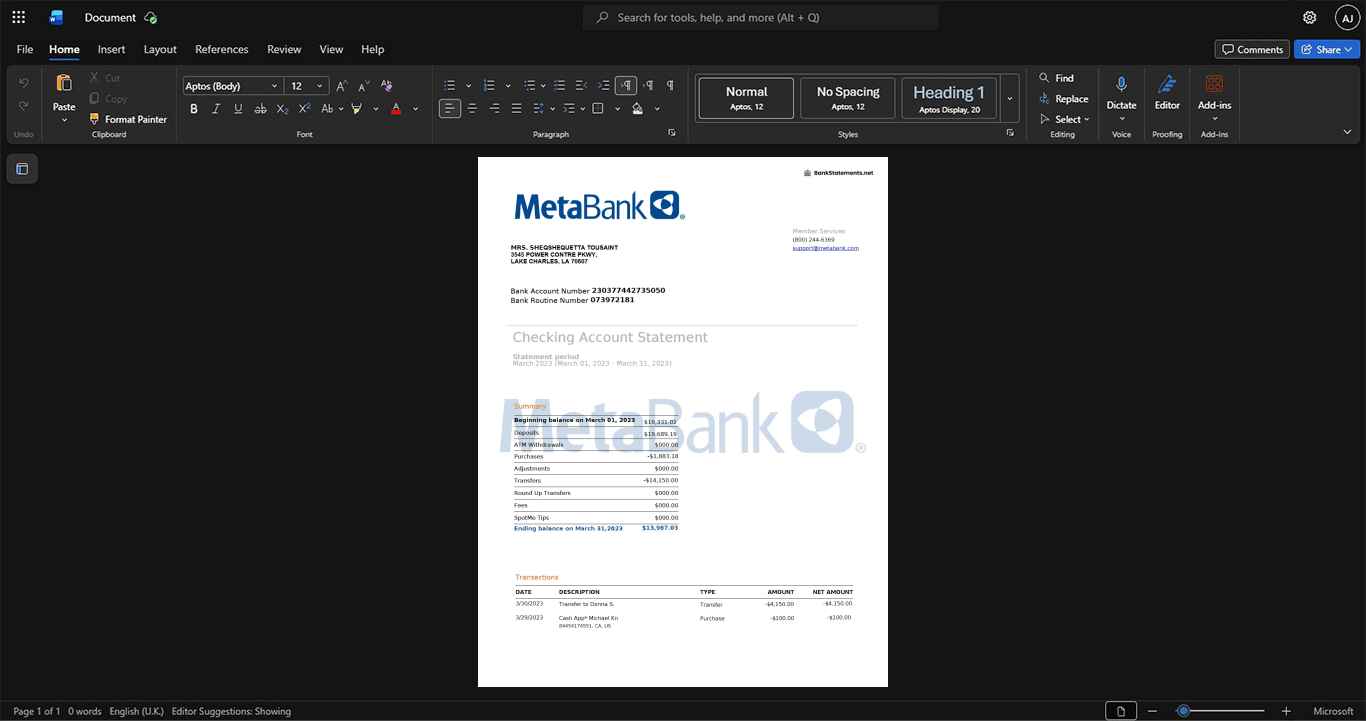Screen dimensions: 1366x721
Task: Expand the Paste options arrow
Action: pos(64,120)
